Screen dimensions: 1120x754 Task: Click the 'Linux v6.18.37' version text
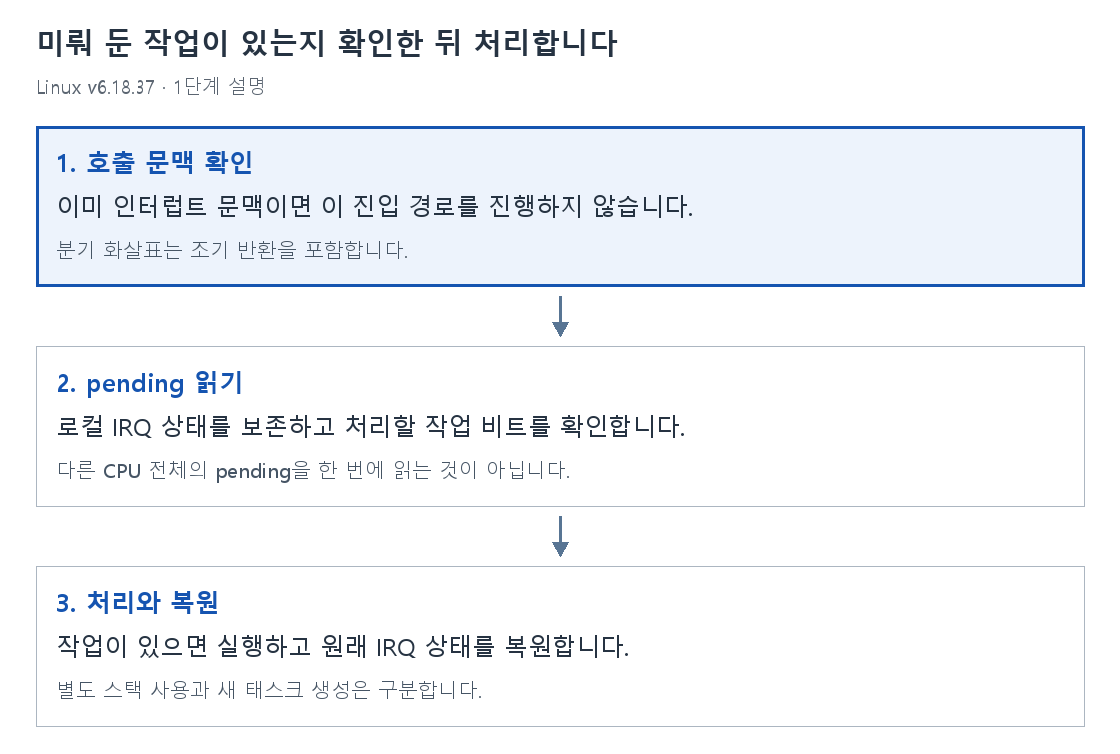(x=96, y=87)
